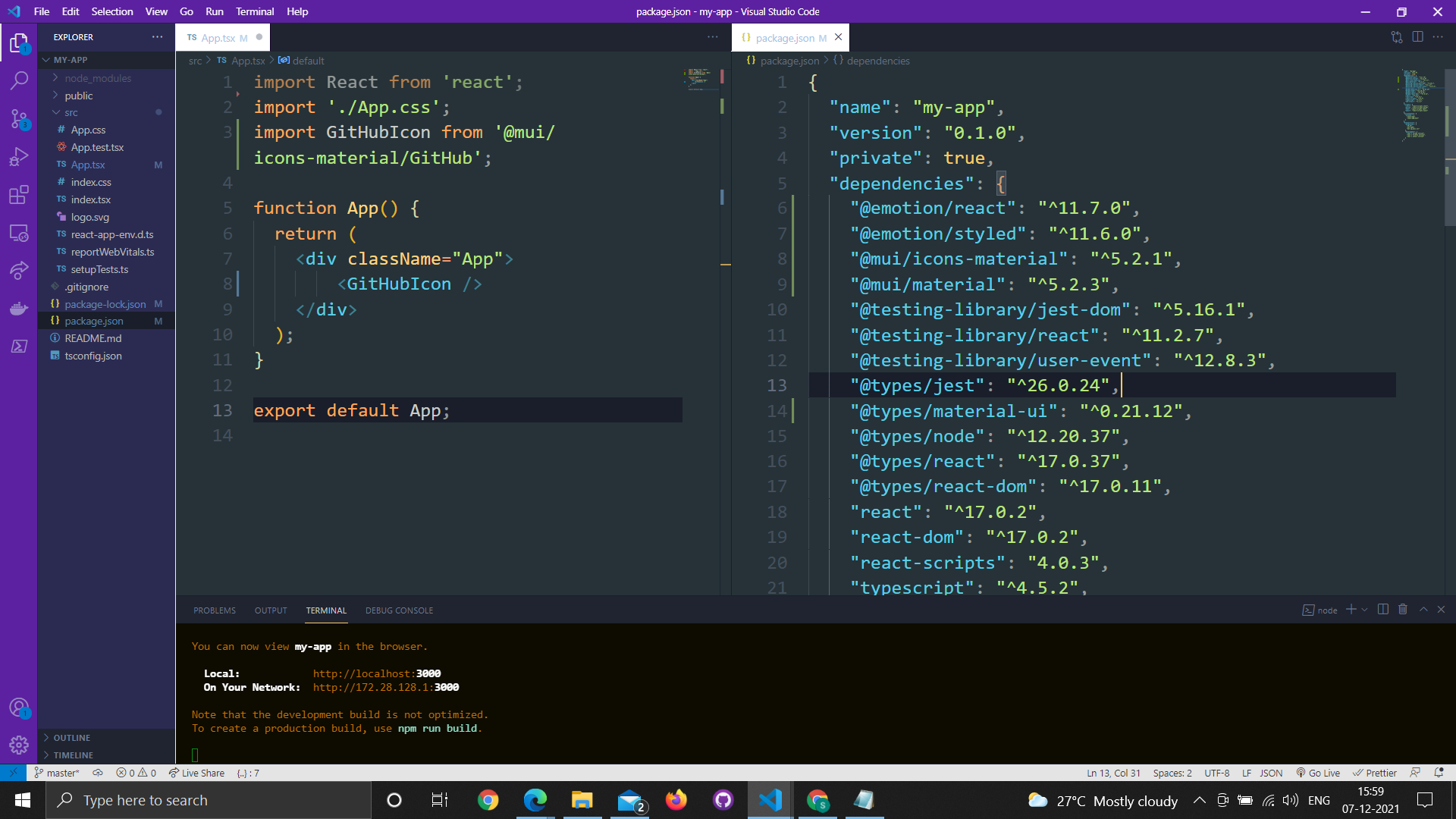Create a new terminal with plus icon
This screenshot has height=819, width=1456.
(1351, 610)
